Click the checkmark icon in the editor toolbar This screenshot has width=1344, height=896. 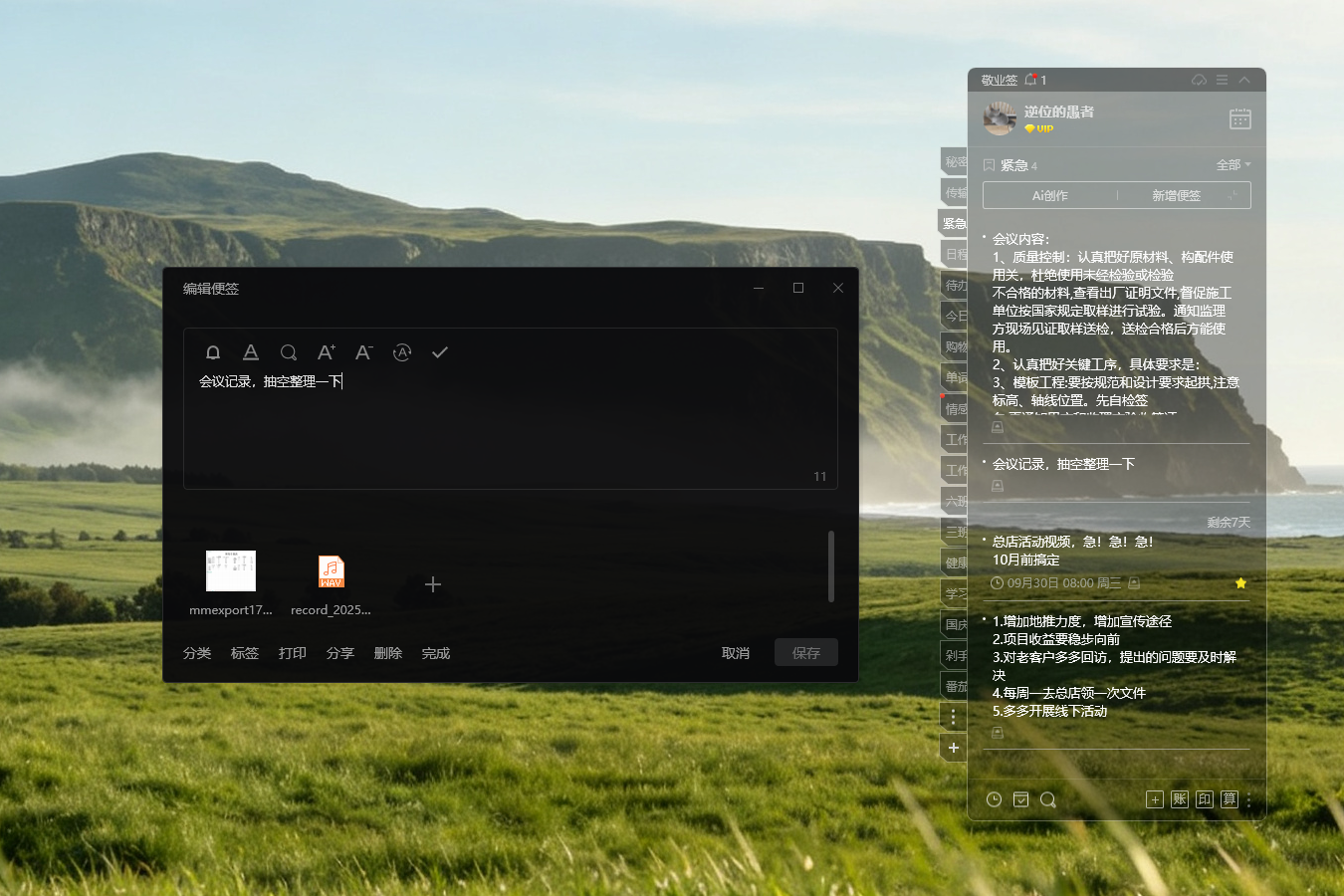pyautogui.click(x=440, y=352)
